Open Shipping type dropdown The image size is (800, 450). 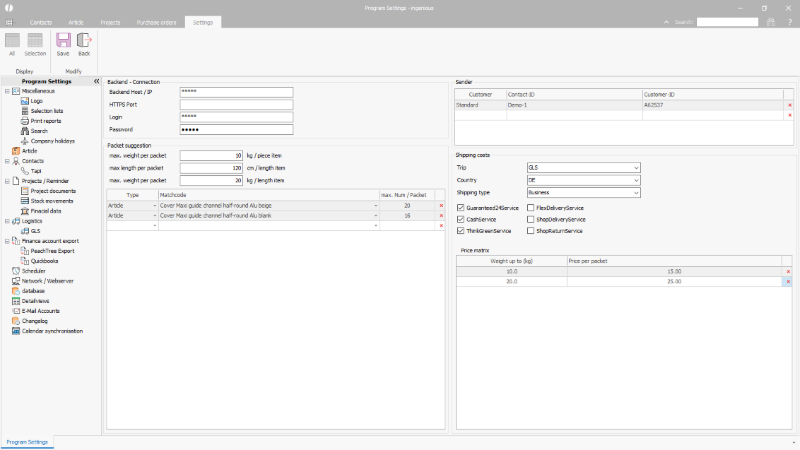click(584, 192)
